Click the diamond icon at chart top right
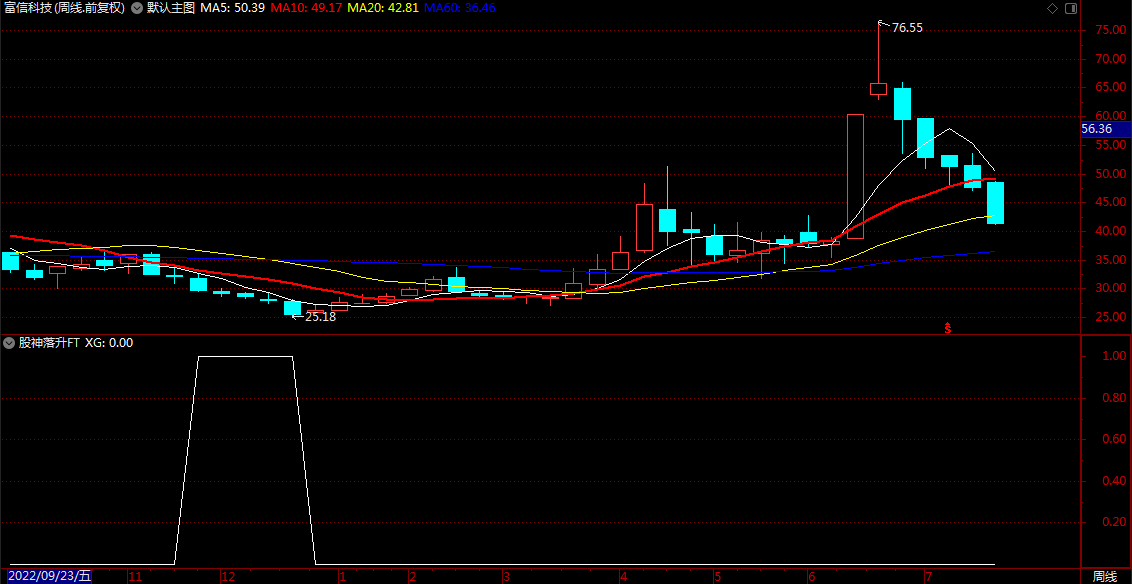Screen dimensions: 1132x584 [1052, 9]
